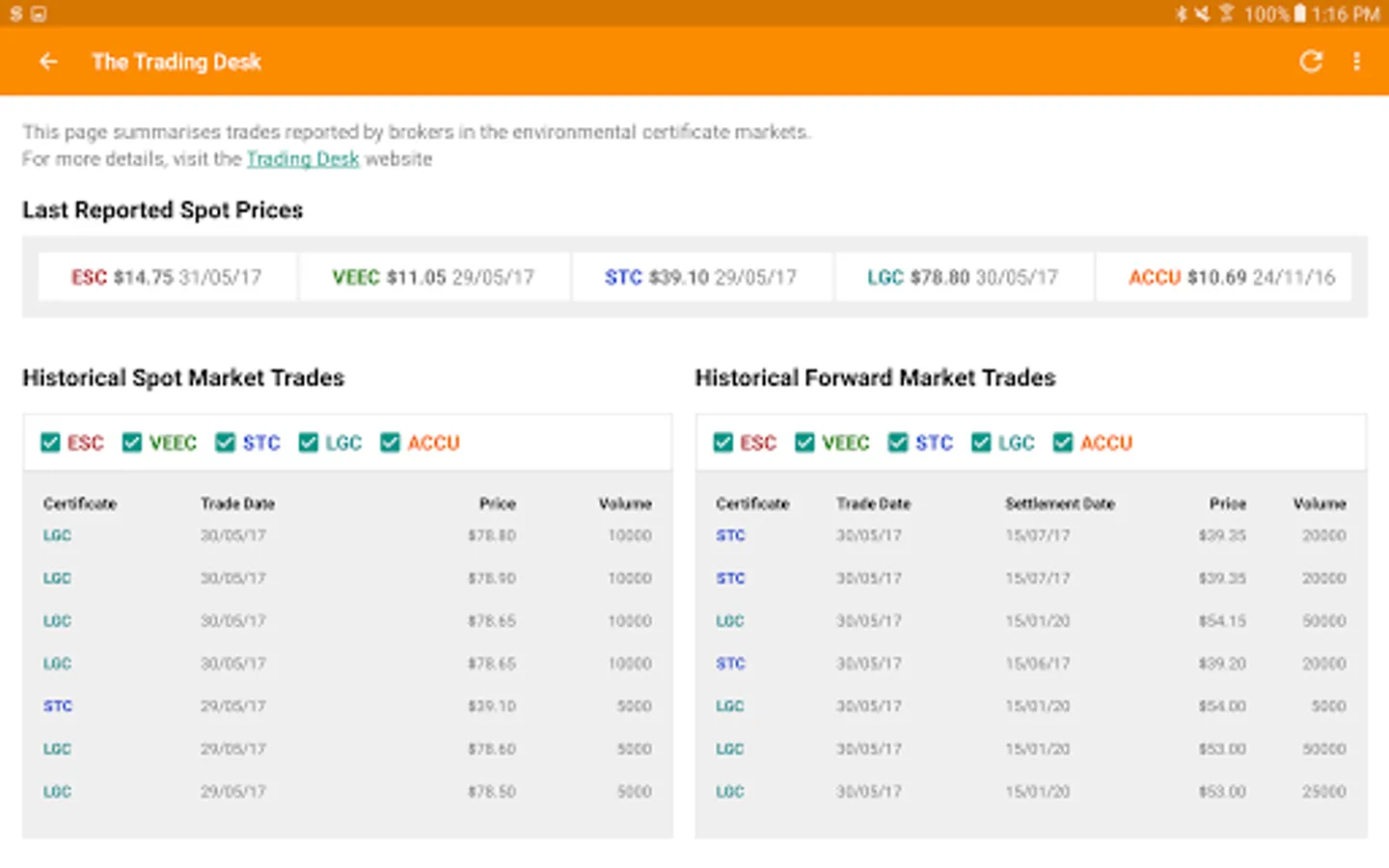Toggle VEEC in the Historical Forward Market Trades filter
This screenshot has width=1389, height=868.
click(x=804, y=443)
